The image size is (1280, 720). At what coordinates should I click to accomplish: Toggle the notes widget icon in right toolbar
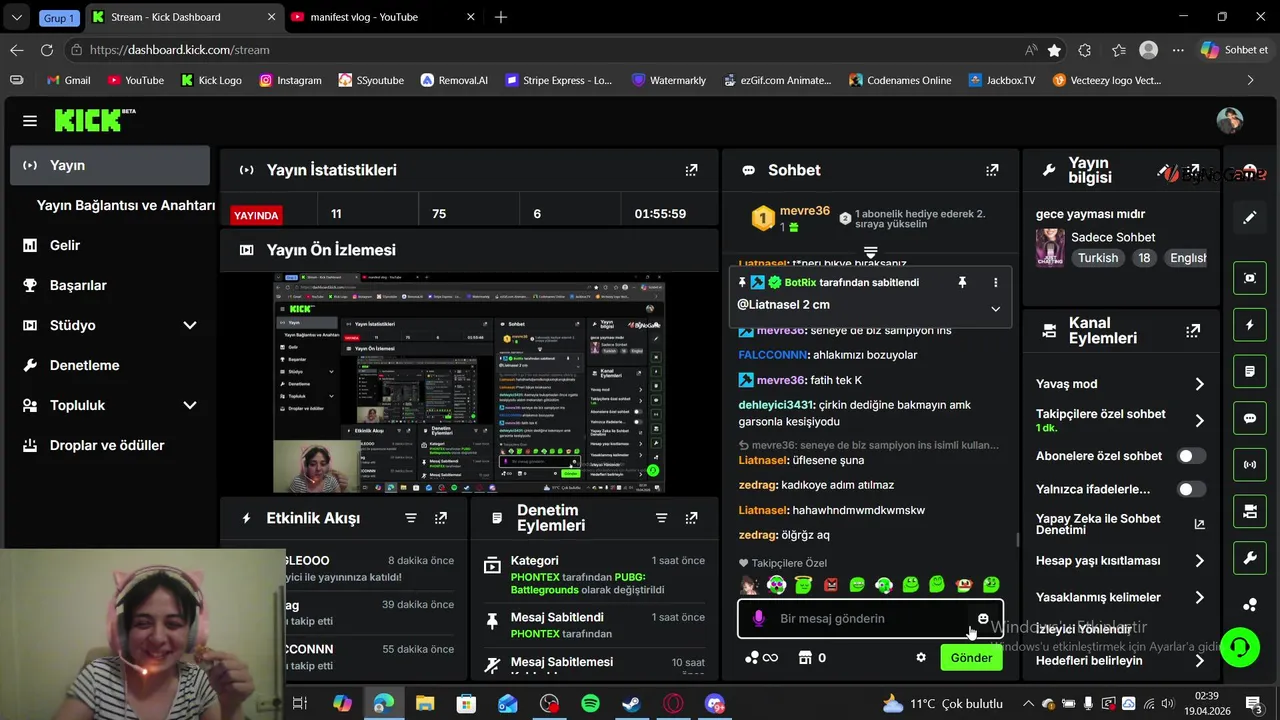1250,372
